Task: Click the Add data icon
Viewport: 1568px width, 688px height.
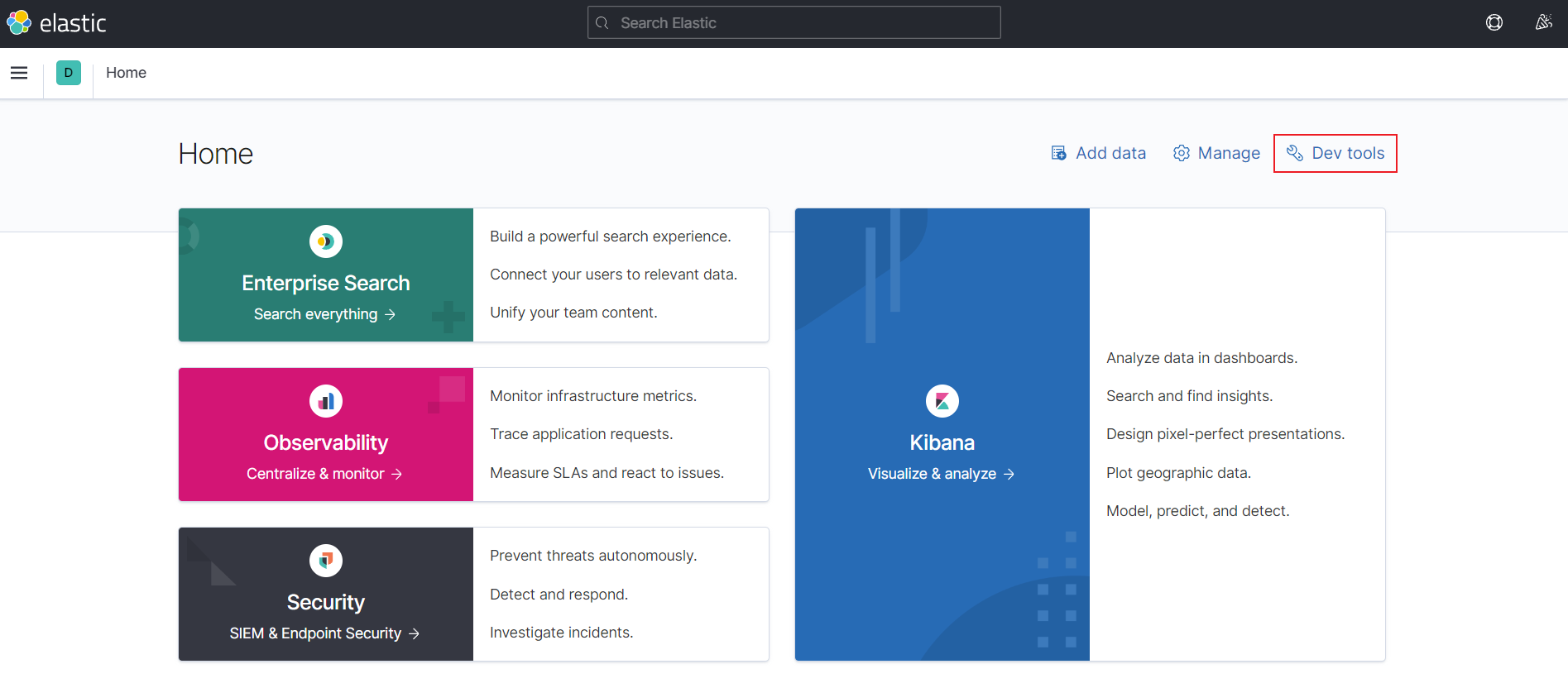Action: click(1058, 153)
